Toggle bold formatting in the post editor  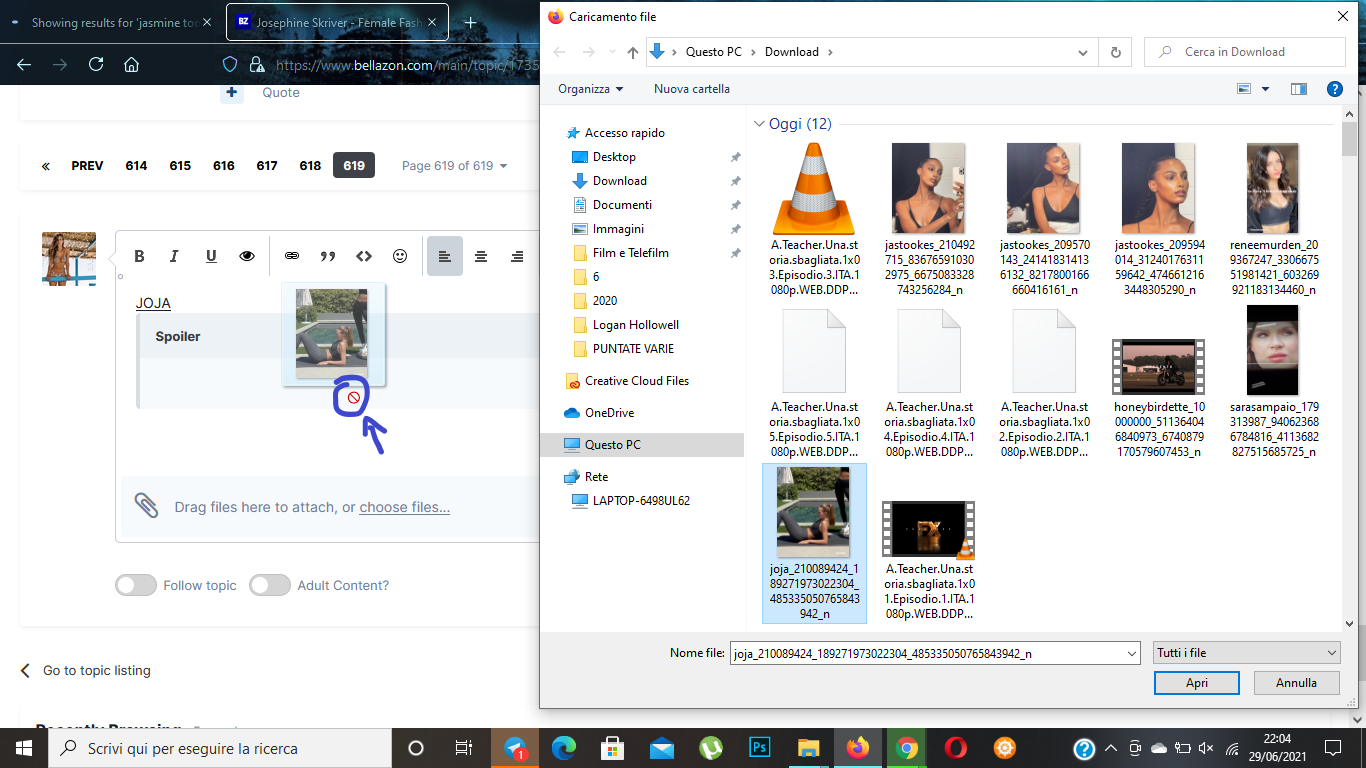(x=140, y=256)
